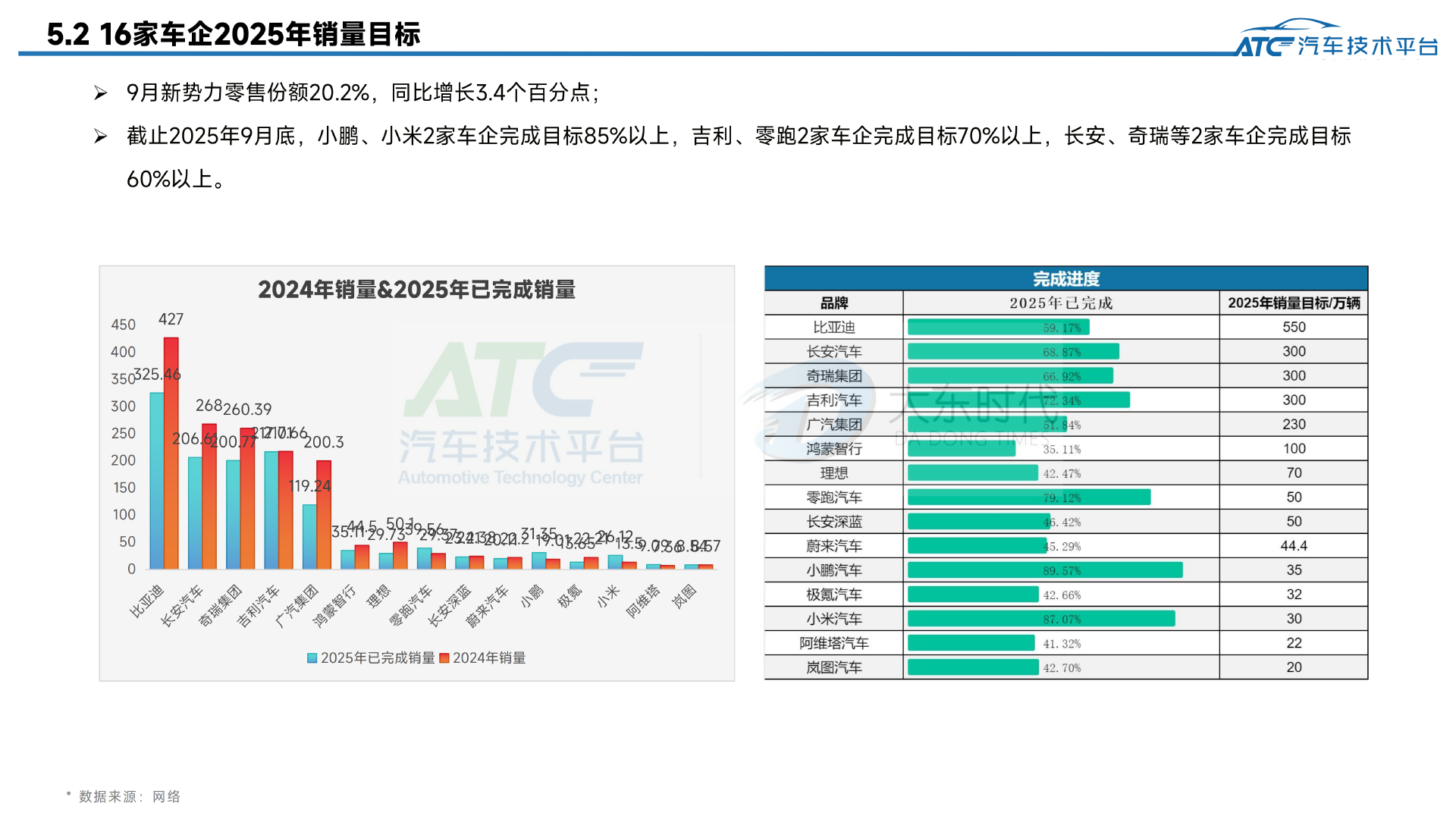
Task: Click the chart title 2024年销量&2025年已完成销量
Action: pos(418,290)
